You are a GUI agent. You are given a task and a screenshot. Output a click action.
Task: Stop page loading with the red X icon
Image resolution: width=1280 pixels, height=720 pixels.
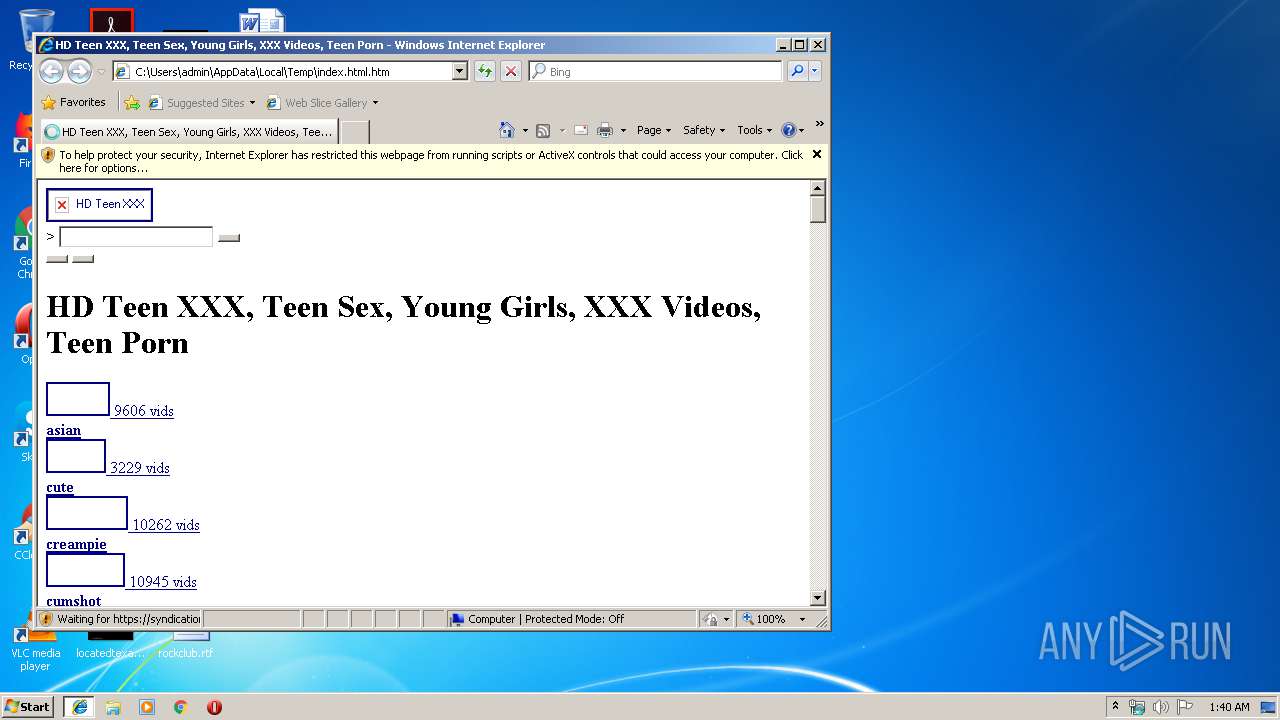(510, 71)
